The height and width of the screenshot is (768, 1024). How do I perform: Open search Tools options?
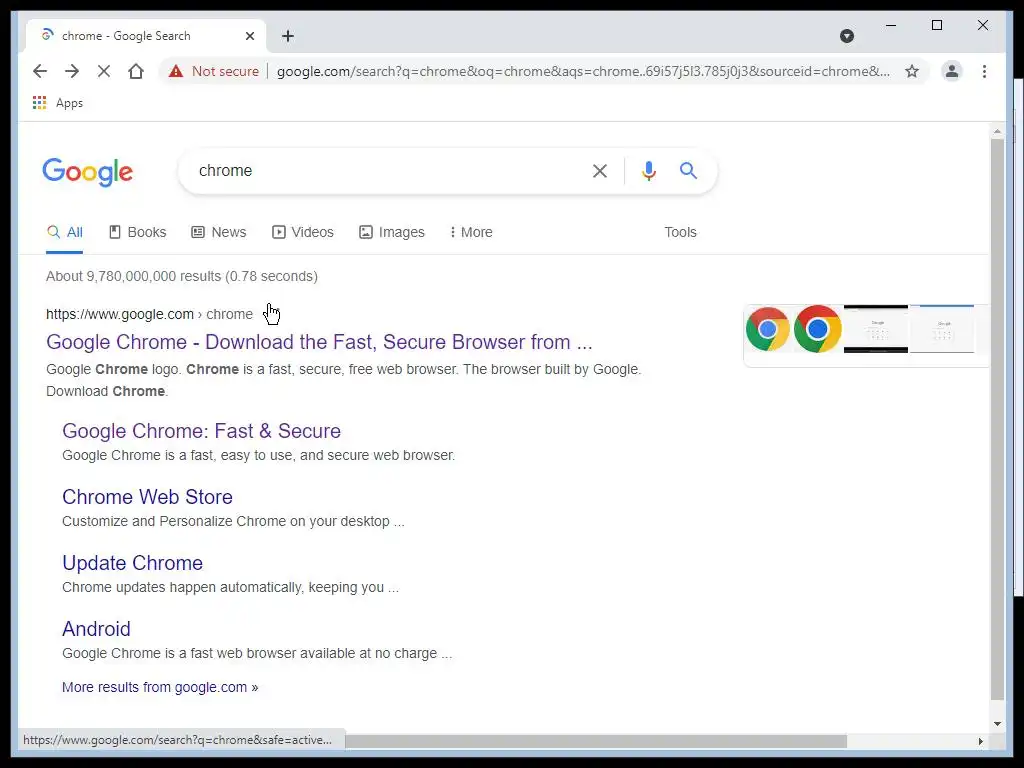(680, 232)
